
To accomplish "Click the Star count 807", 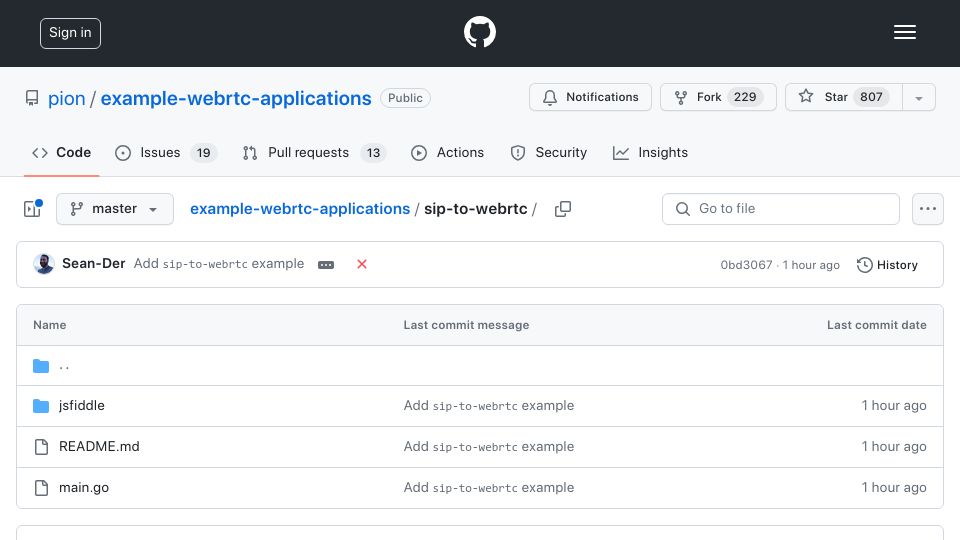I will [871, 97].
